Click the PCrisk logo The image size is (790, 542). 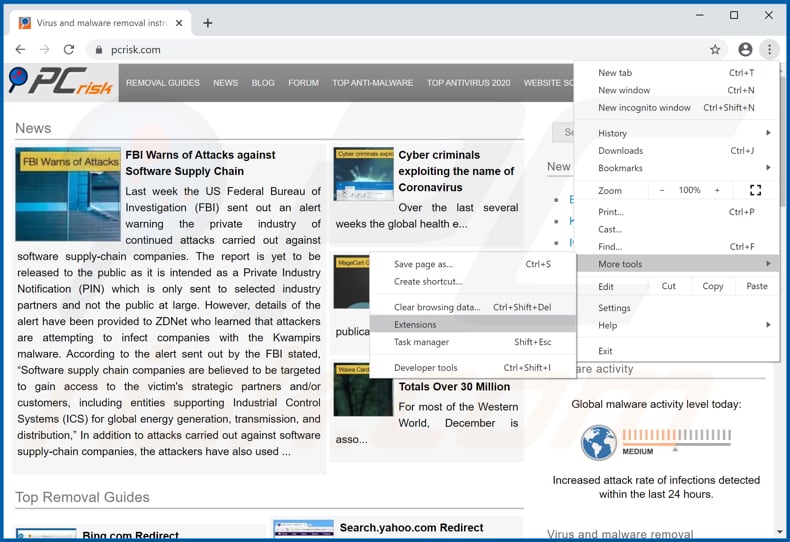[61, 82]
